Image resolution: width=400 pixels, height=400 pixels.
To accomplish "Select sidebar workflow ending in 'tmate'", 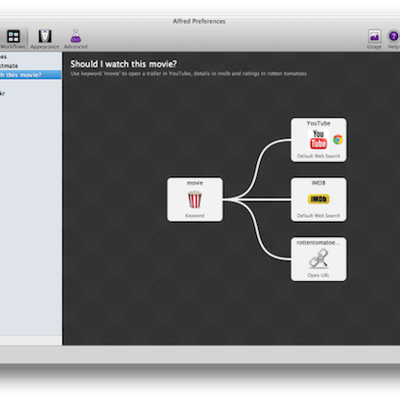I will [x=31, y=66].
